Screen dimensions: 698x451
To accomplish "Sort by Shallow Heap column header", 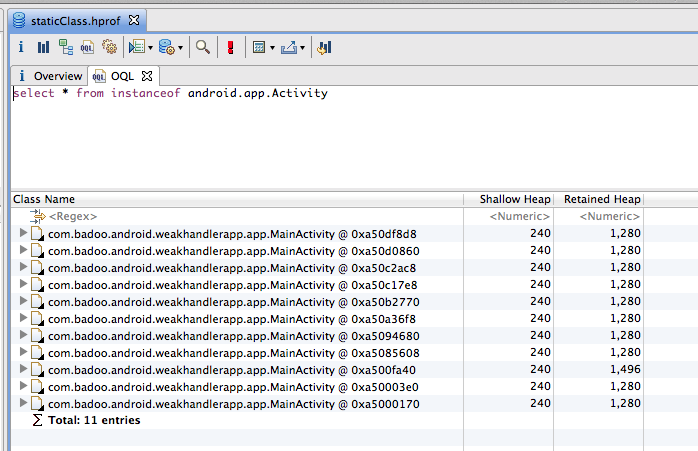I will pos(515,199).
